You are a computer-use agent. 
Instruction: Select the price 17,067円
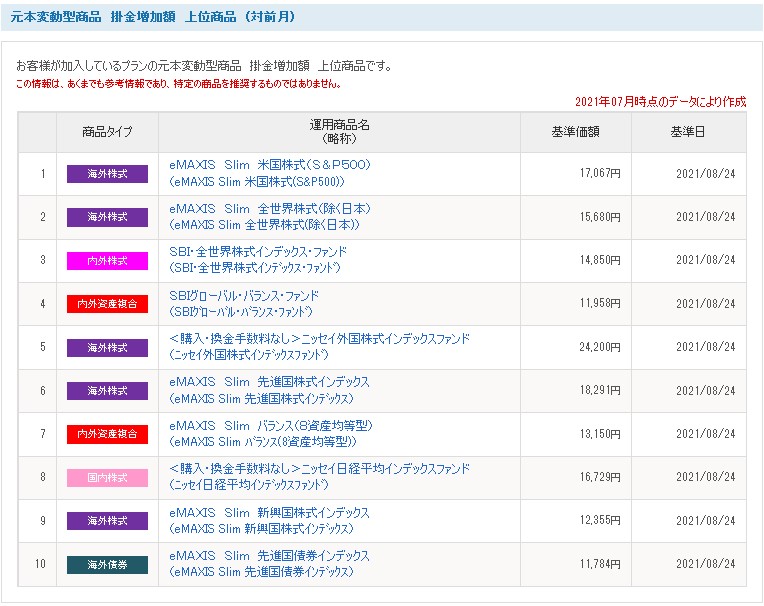point(600,173)
